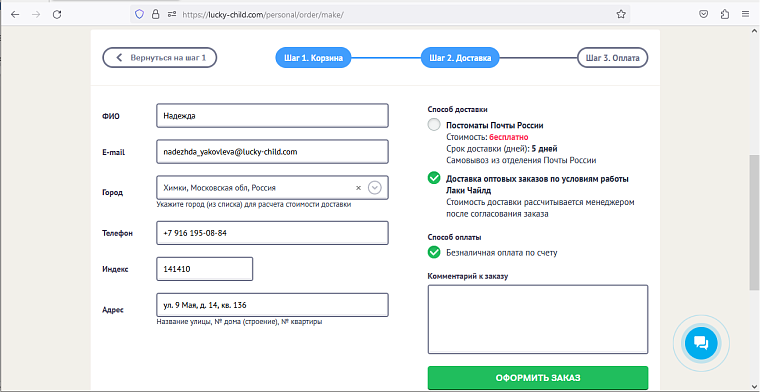Screen dimensions: 760x392
Task: Click the page vertical scrollbar thumb
Action: pos(754,223)
